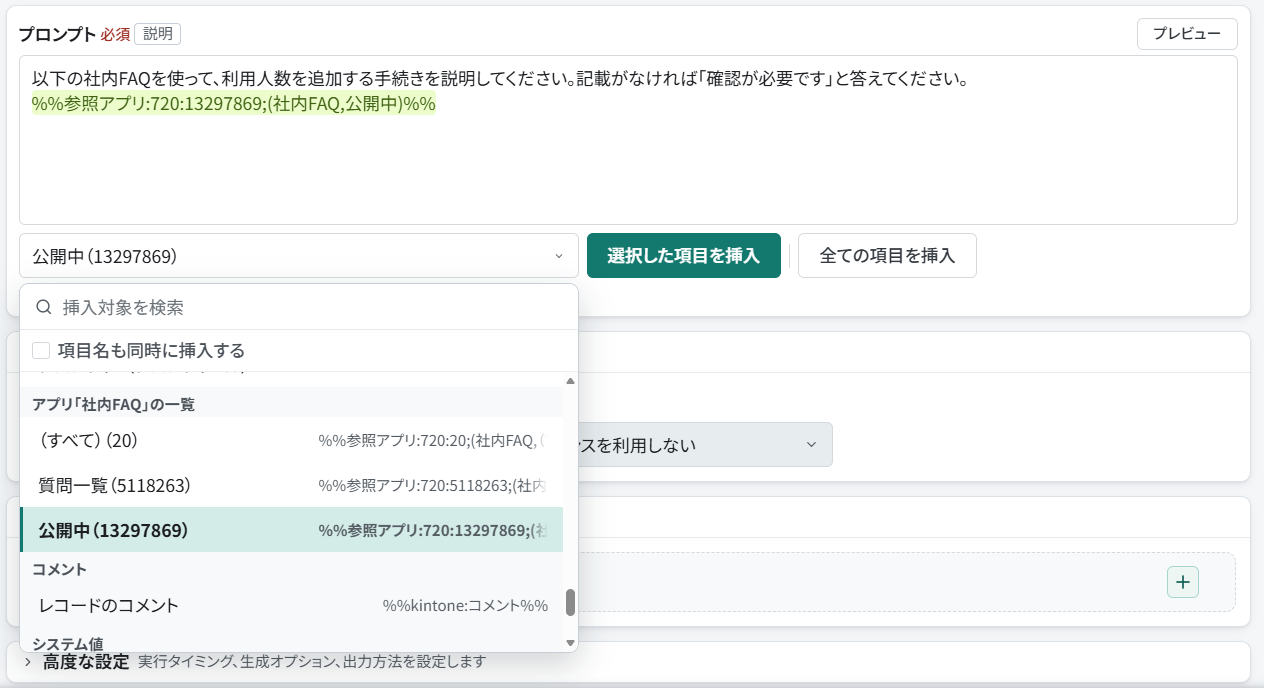Click the %%kintone:コメント%% placeholder text

tap(465, 606)
